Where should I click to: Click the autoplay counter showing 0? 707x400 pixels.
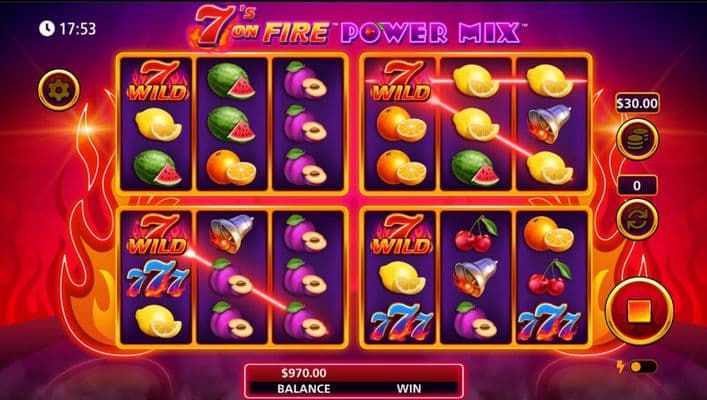pos(637,185)
